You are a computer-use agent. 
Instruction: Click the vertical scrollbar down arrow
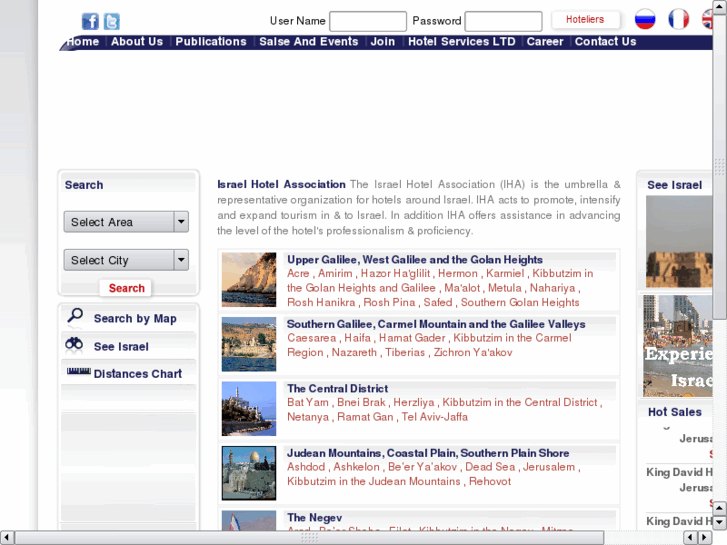720,522
